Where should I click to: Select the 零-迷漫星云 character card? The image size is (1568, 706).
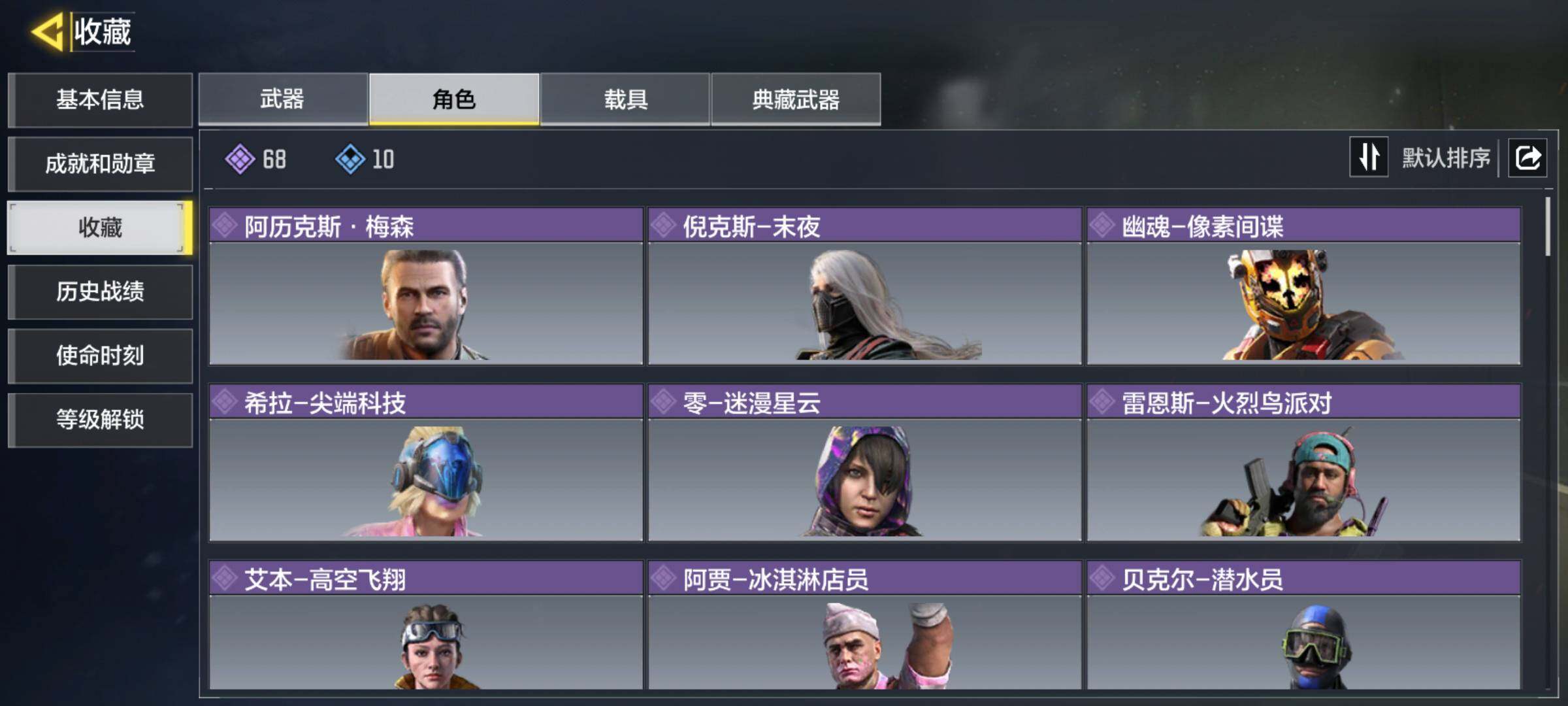[x=865, y=463]
